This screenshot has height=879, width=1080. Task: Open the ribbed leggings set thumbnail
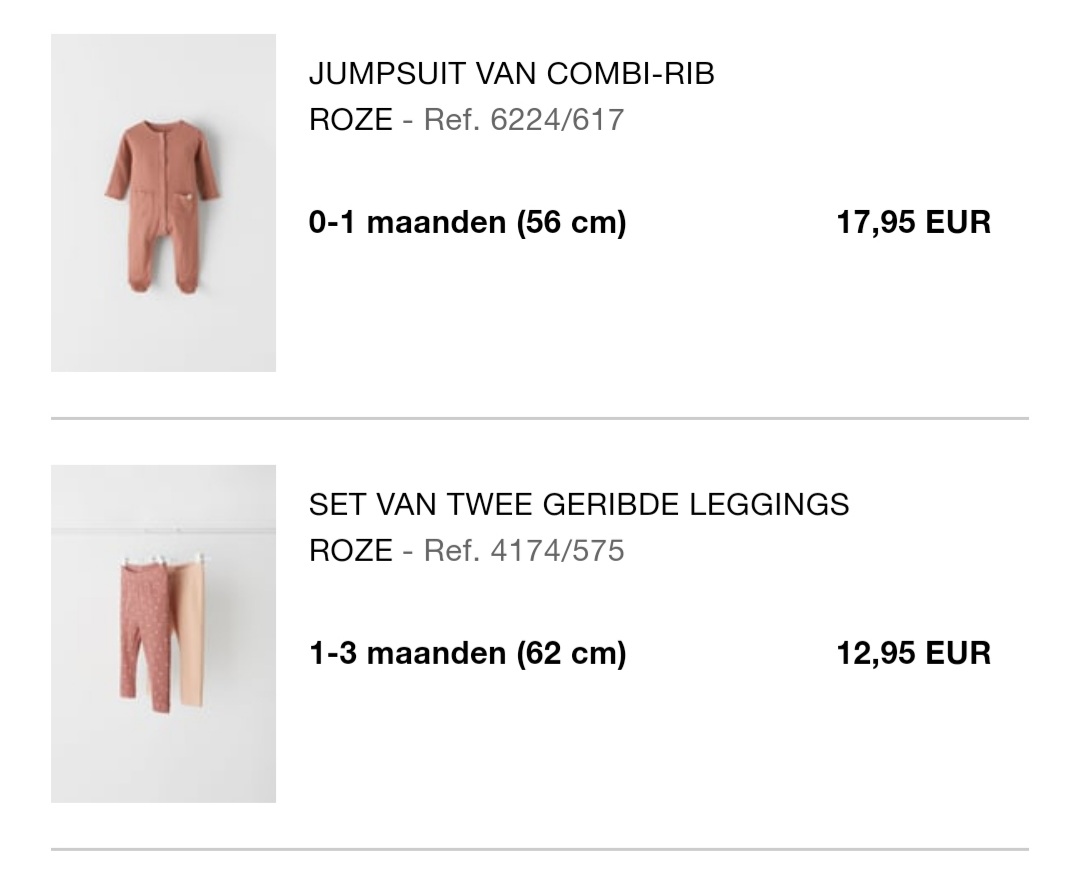click(163, 634)
